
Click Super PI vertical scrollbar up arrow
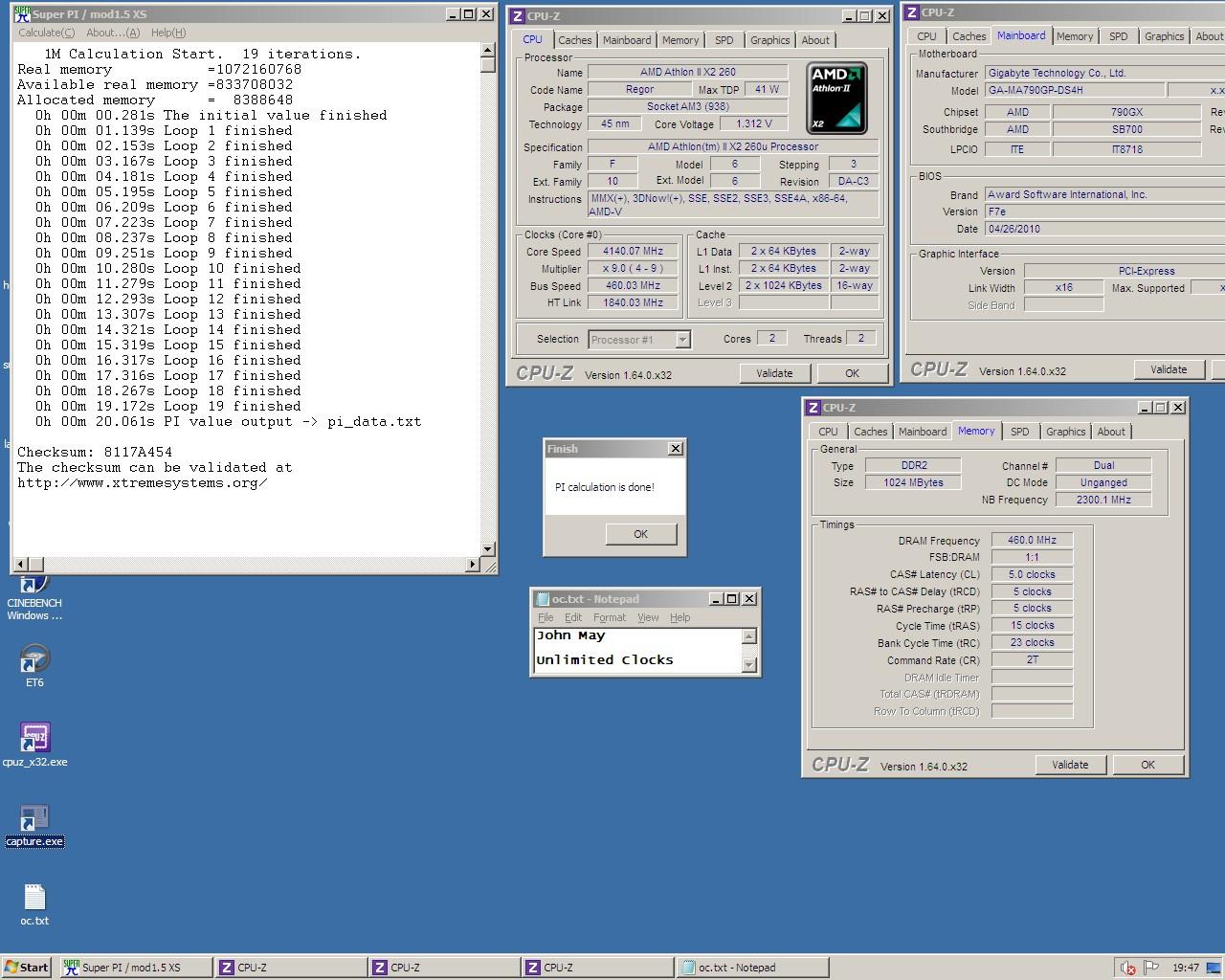point(488,51)
